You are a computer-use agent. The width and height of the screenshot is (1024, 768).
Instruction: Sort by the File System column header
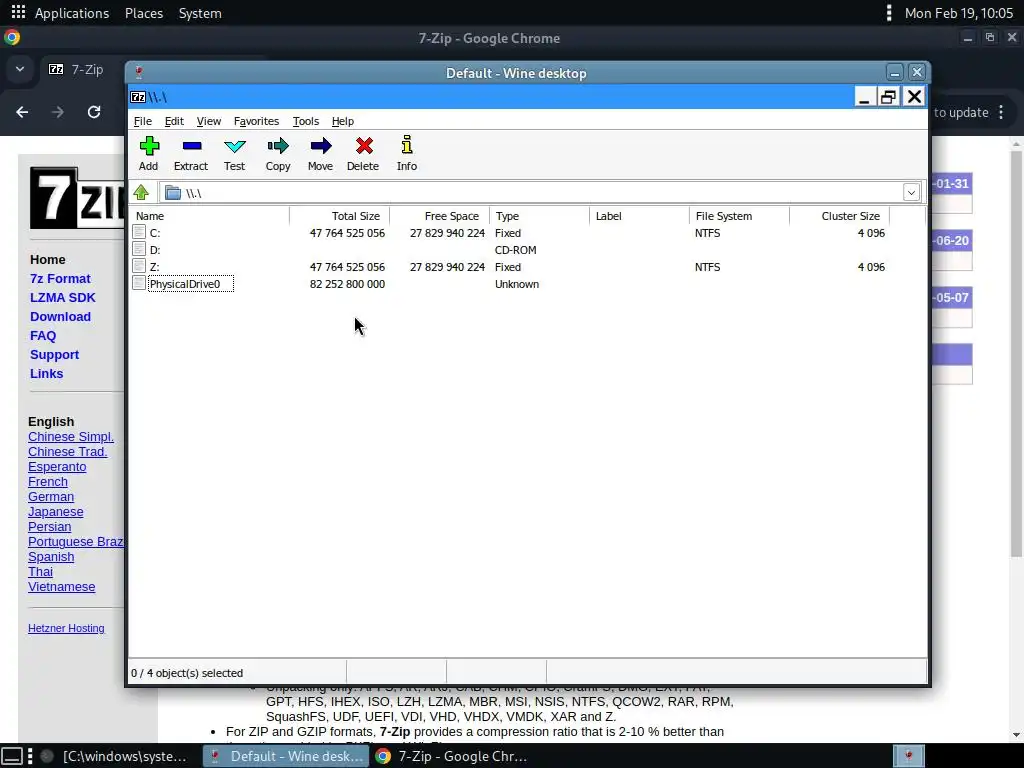pos(739,216)
